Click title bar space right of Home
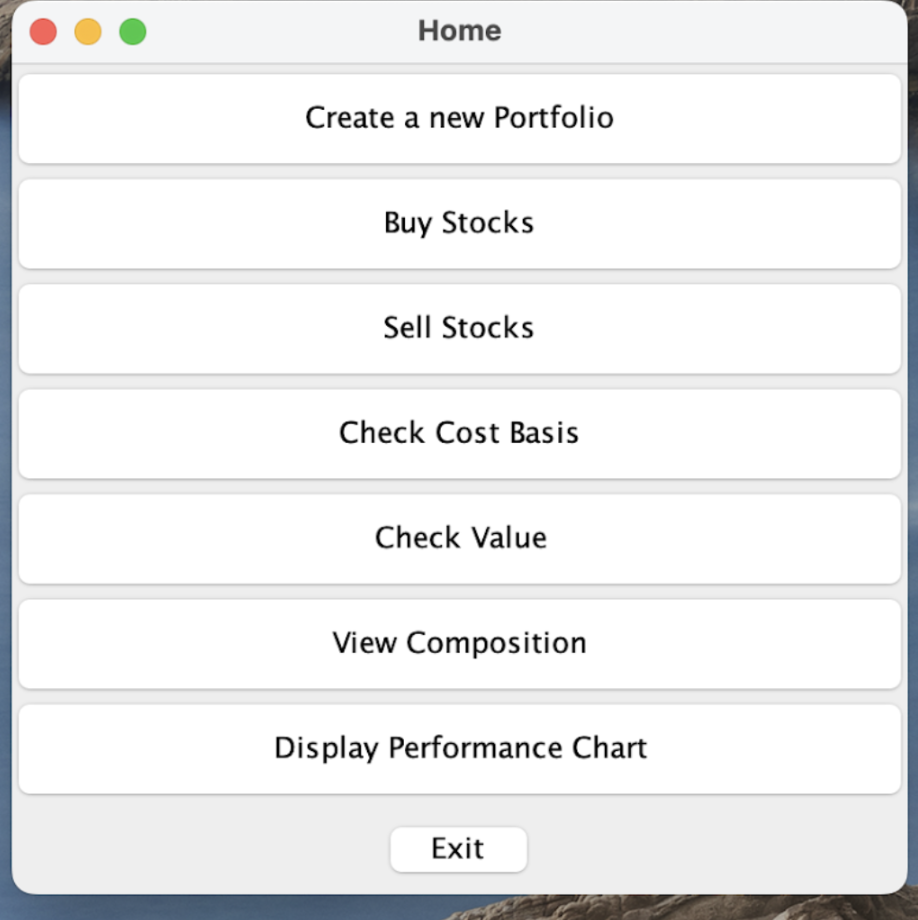 click(x=700, y=31)
